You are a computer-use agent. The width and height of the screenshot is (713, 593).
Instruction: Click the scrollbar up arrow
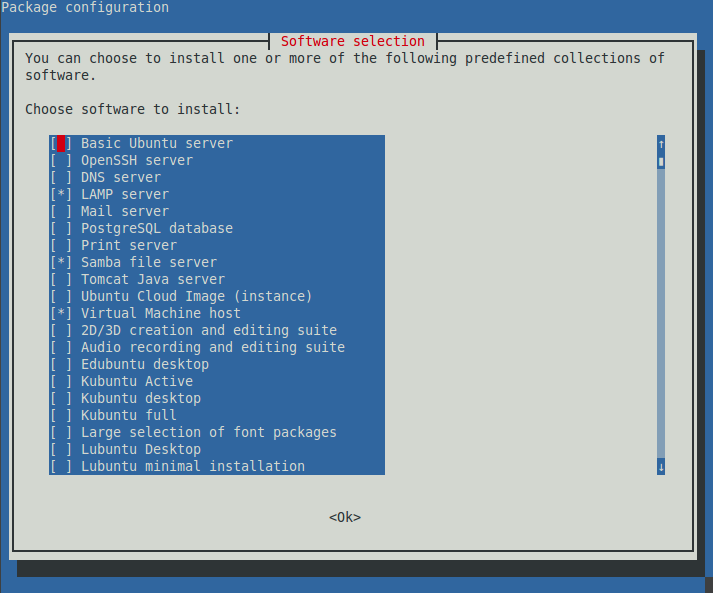[661, 144]
